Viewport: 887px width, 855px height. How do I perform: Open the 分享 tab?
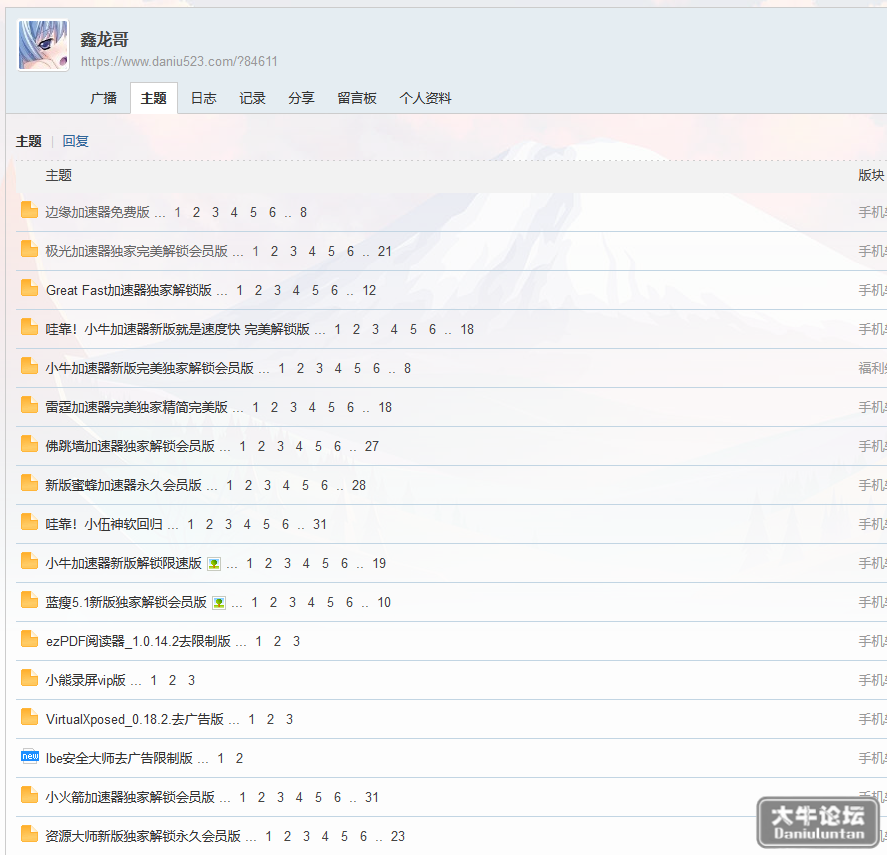(x=302, y=98)
